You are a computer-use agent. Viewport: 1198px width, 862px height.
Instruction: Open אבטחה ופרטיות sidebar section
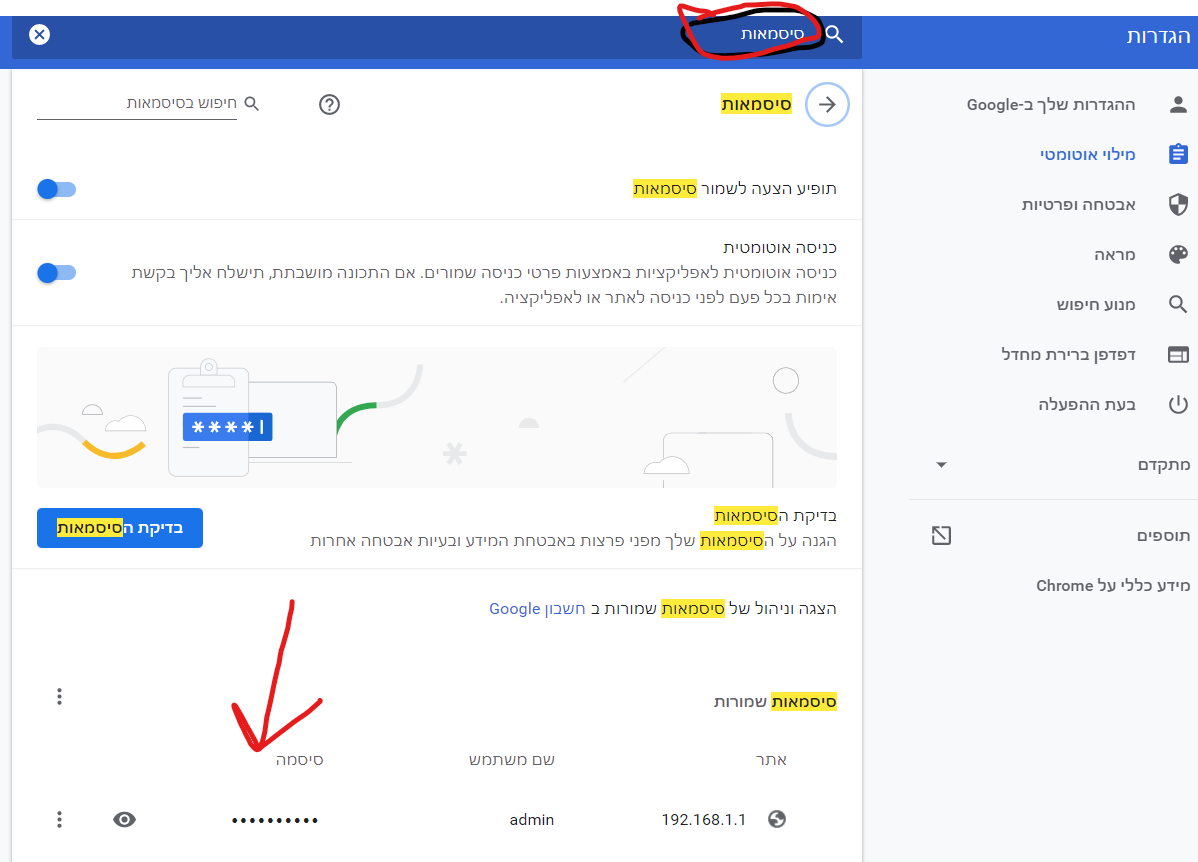tap(1079, 205)
